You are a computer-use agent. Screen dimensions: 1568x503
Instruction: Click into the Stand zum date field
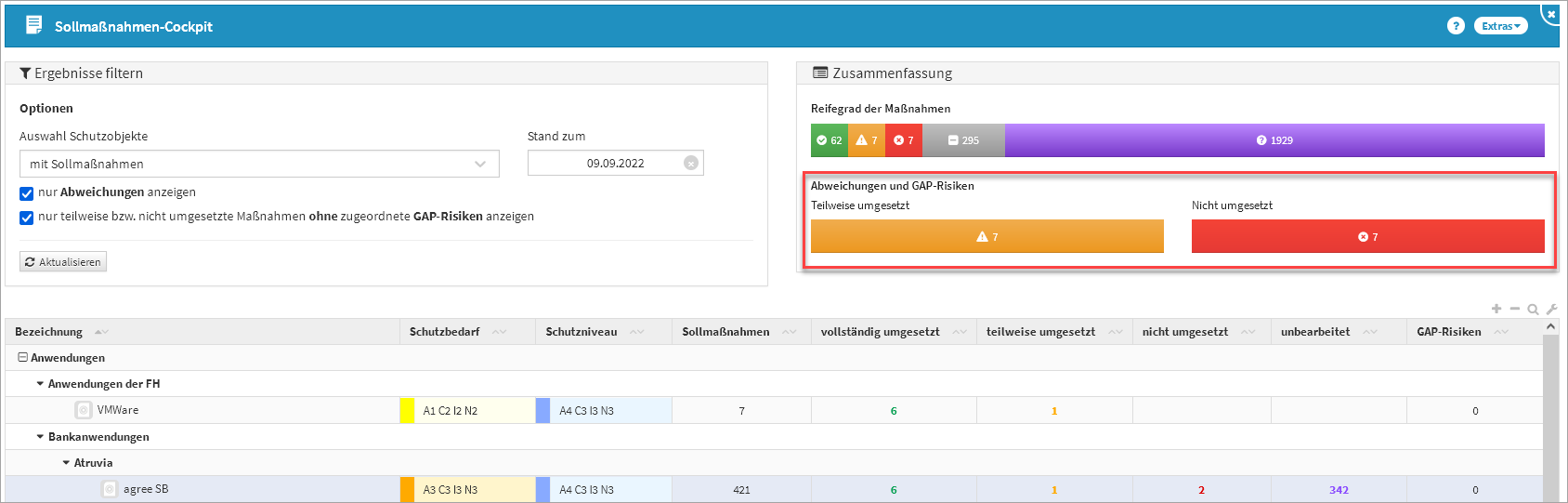[x=613, y=163]
